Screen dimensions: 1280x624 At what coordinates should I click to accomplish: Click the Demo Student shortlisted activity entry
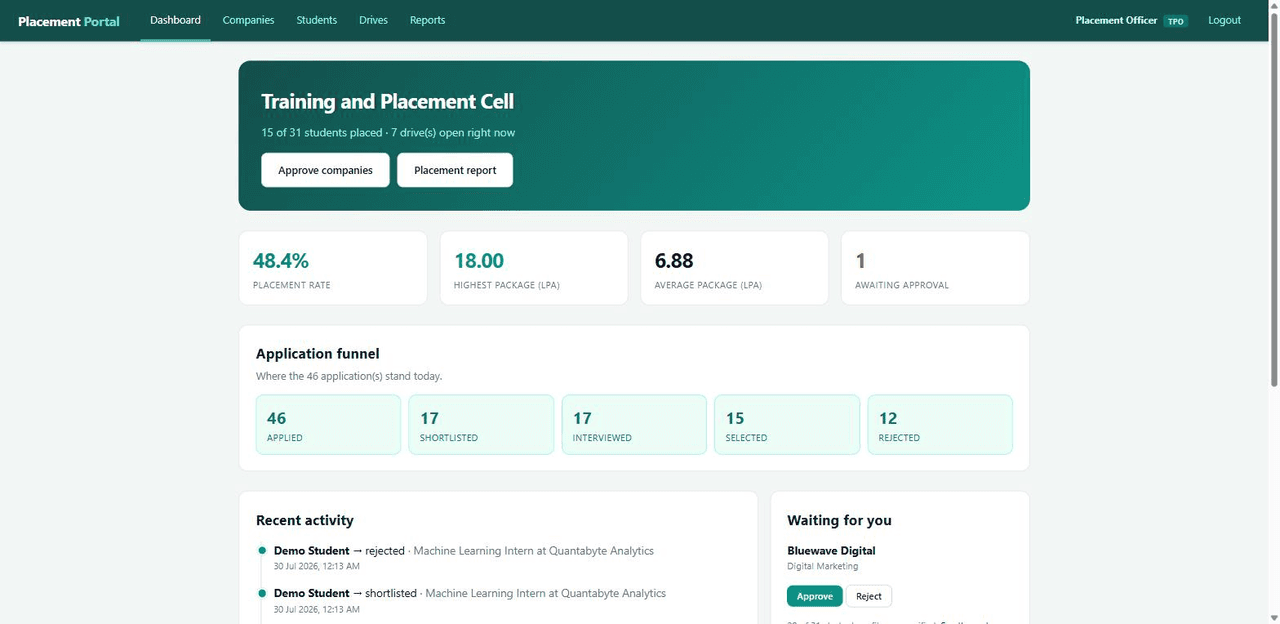pyautogui.click(x=470, y=600)
